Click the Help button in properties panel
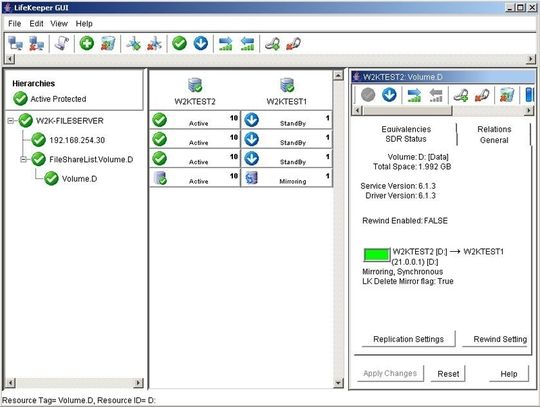 pos(509,374)
